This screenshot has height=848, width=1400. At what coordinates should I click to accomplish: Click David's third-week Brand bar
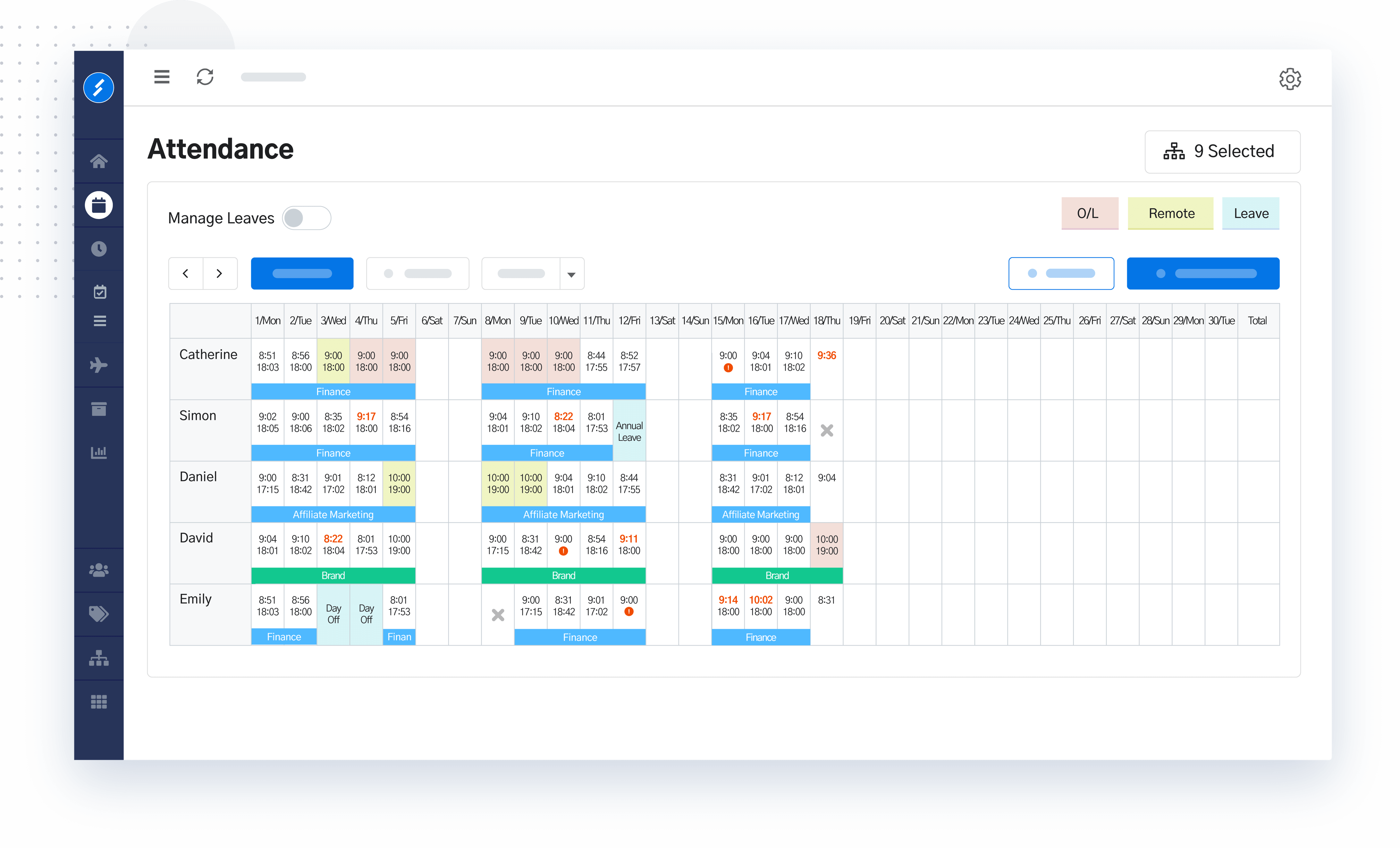[777, 576]
